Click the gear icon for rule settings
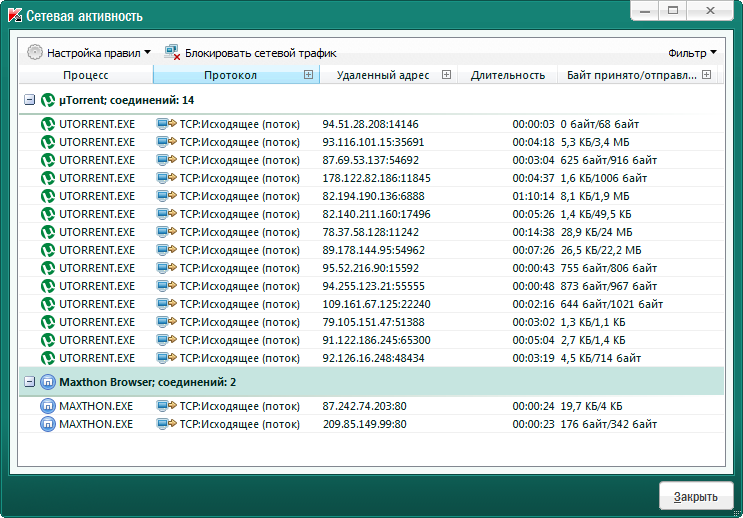Screen dimensions: 743x518 click(35, 52)
